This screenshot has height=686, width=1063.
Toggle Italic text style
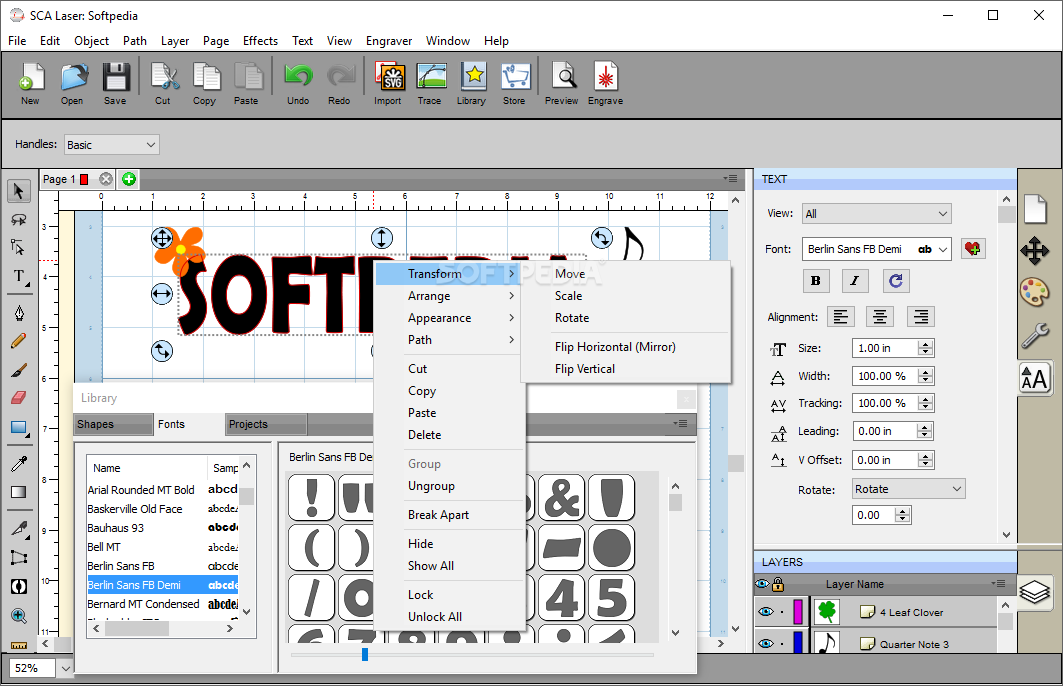(x=855, y=281)
